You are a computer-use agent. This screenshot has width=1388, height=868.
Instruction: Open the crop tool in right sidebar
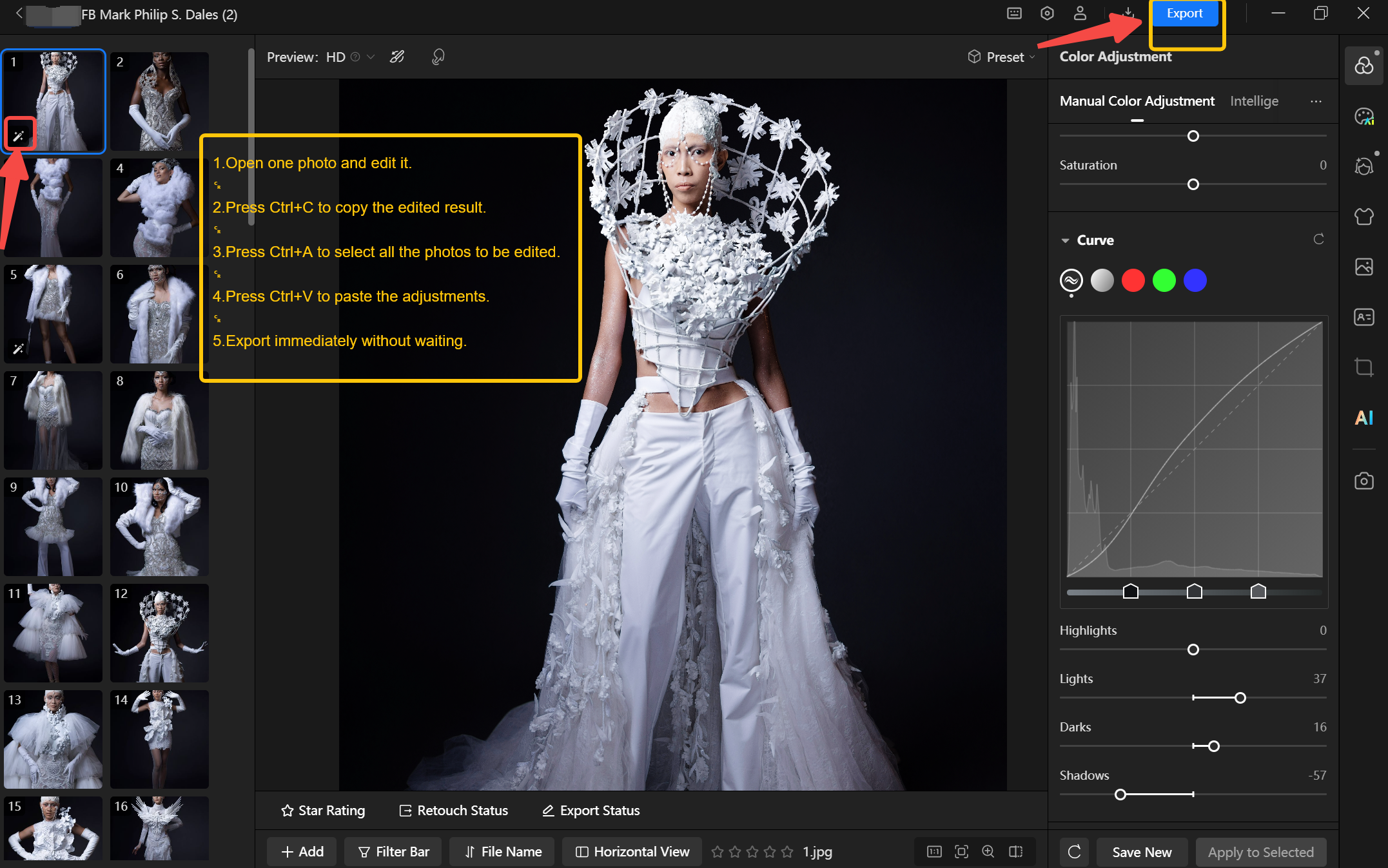tap(1364, 367)
